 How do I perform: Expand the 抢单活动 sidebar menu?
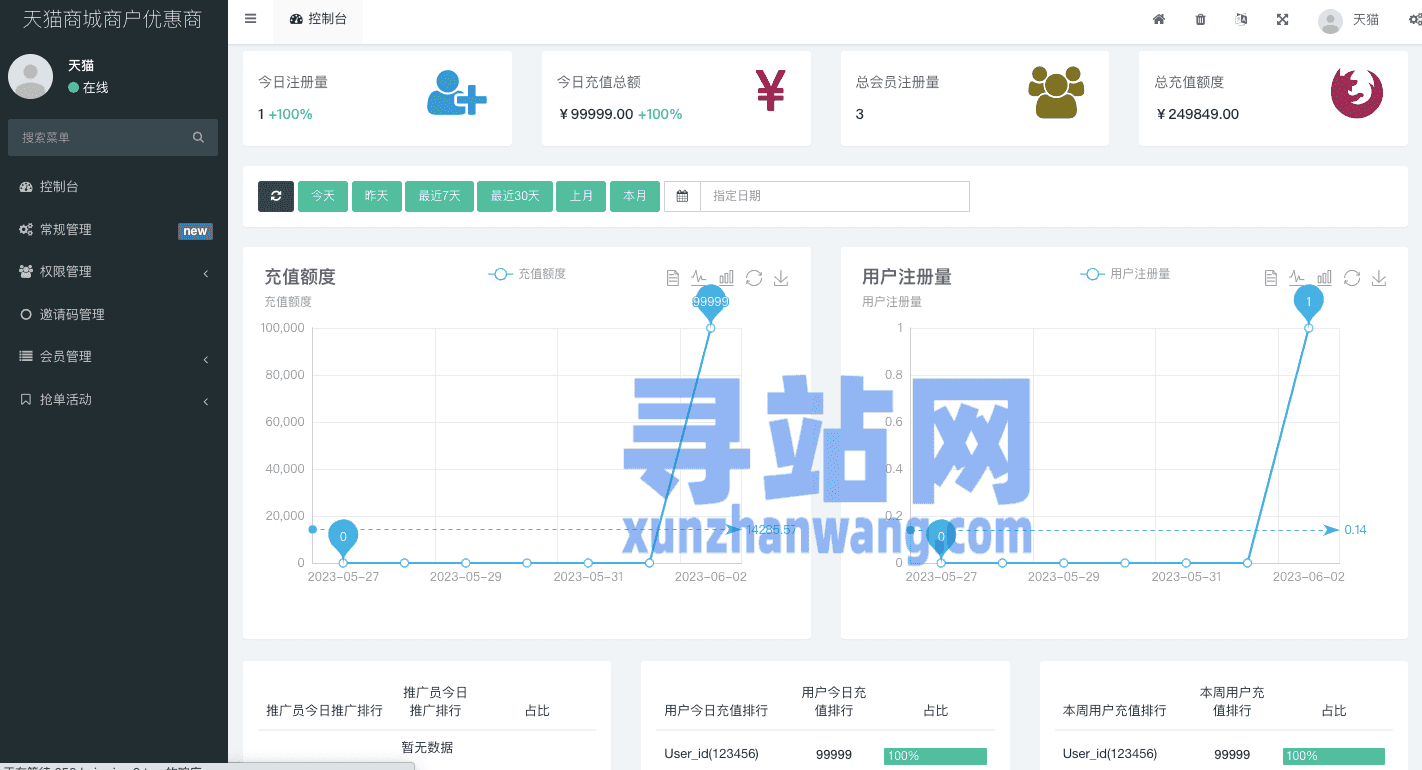[x=113, y=400]
